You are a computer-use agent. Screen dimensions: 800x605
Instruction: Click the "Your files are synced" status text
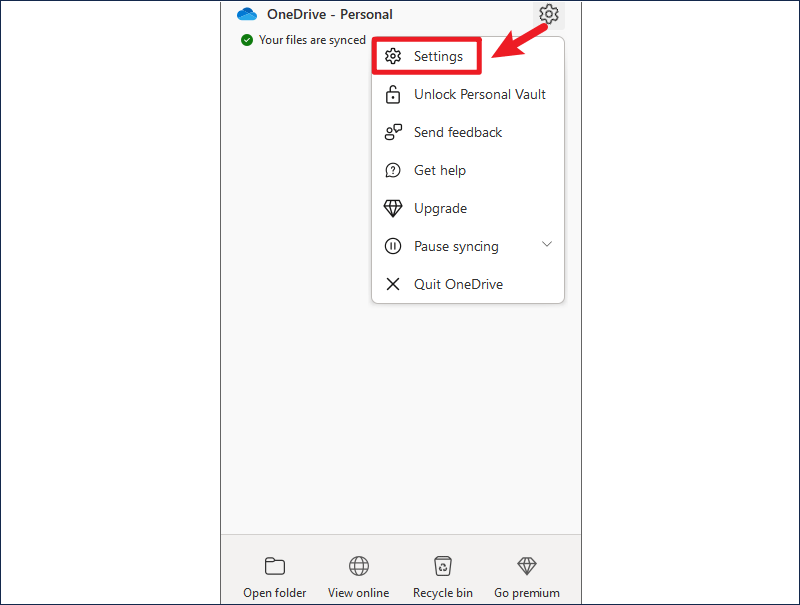pyautogui.click(x=312, y=40)
